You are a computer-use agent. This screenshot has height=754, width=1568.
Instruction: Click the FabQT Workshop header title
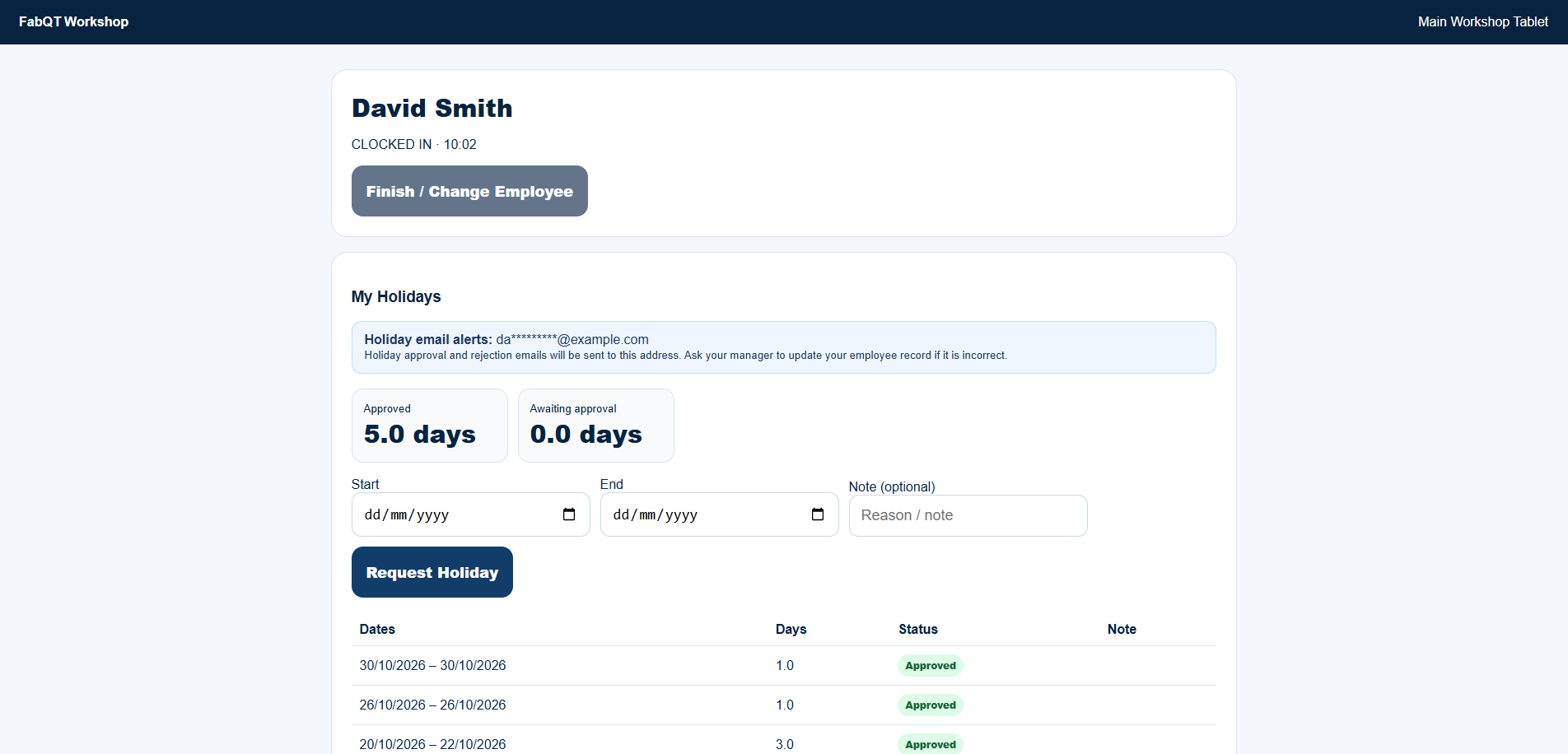(x=73, y=21)
